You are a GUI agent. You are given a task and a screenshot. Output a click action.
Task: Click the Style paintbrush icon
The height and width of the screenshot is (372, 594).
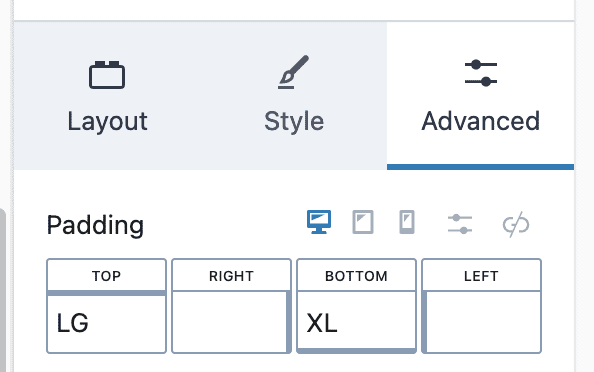(x=294, y=72)
